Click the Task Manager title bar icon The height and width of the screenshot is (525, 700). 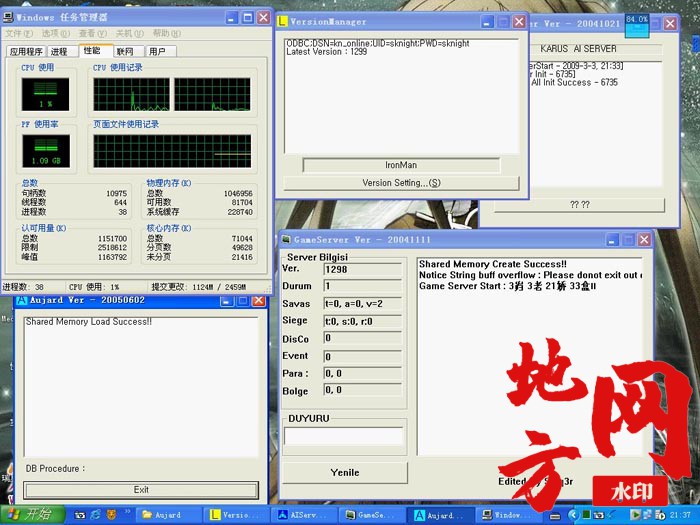click(8, 17)
